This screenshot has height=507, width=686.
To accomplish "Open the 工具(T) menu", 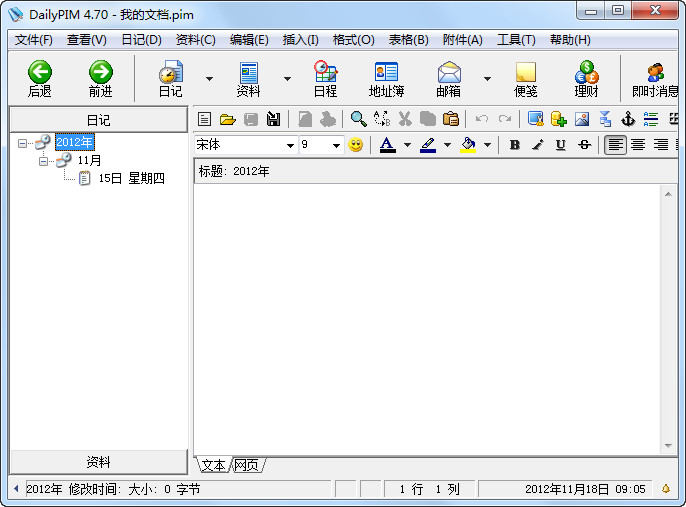I will (x=516, y=40).
